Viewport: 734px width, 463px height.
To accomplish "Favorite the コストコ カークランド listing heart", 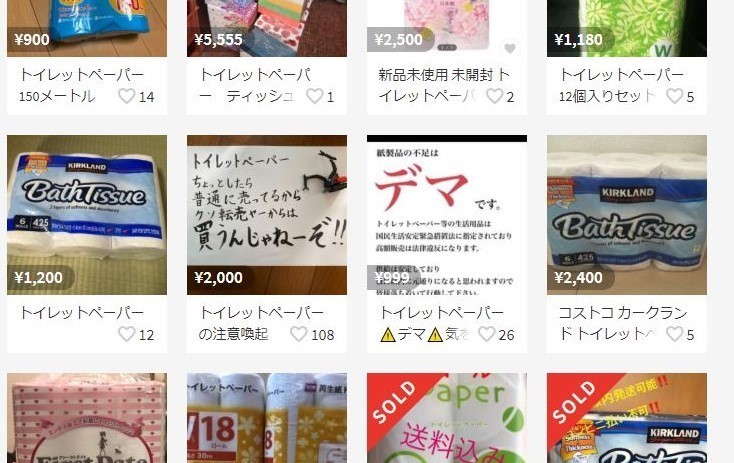I will coord(675,334).
